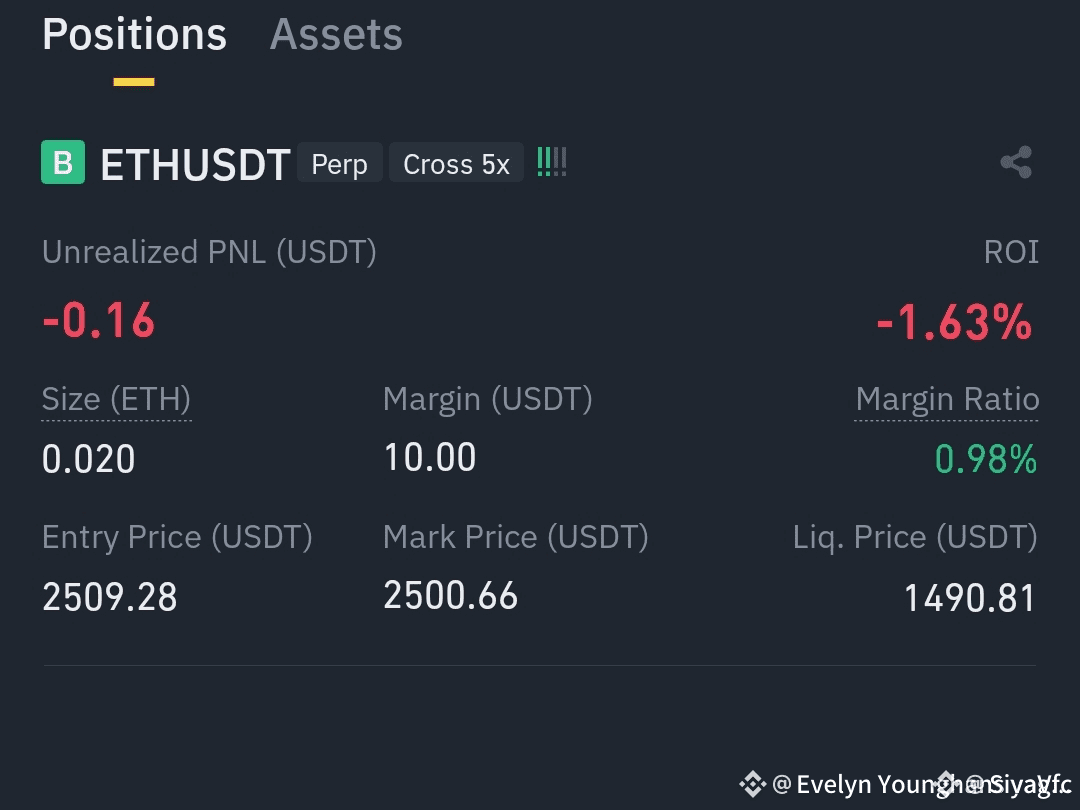1080x810 pixels.
Task: Open the ETHUSDT symbol name
Action: (x=195, y=165)
